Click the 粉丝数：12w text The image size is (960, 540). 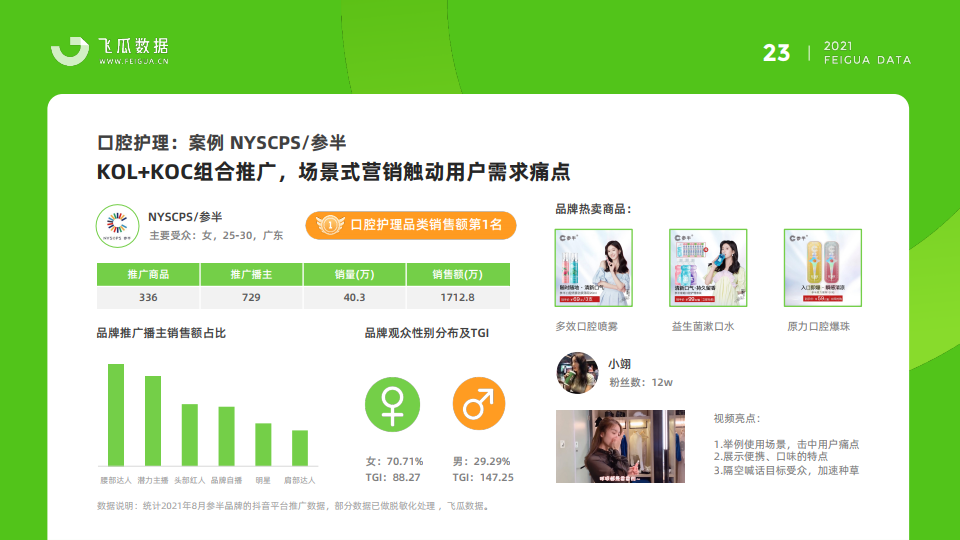pyautogui.click(x=641, y=382)
